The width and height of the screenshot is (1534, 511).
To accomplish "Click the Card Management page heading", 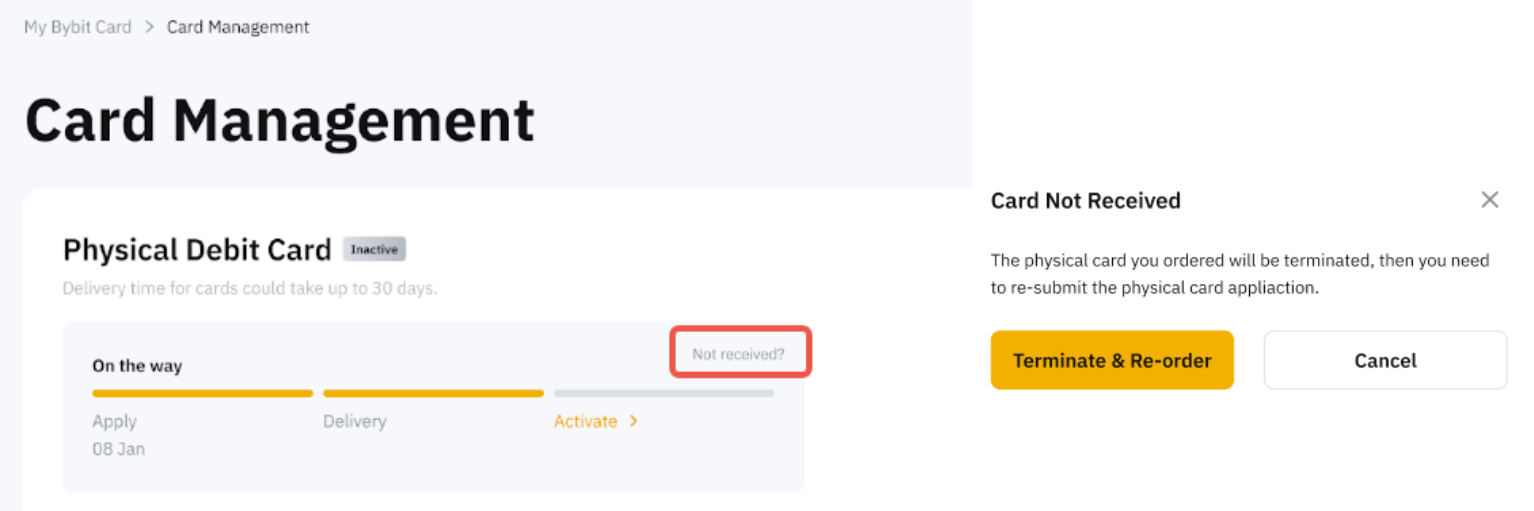I will [x=280, y=120].
